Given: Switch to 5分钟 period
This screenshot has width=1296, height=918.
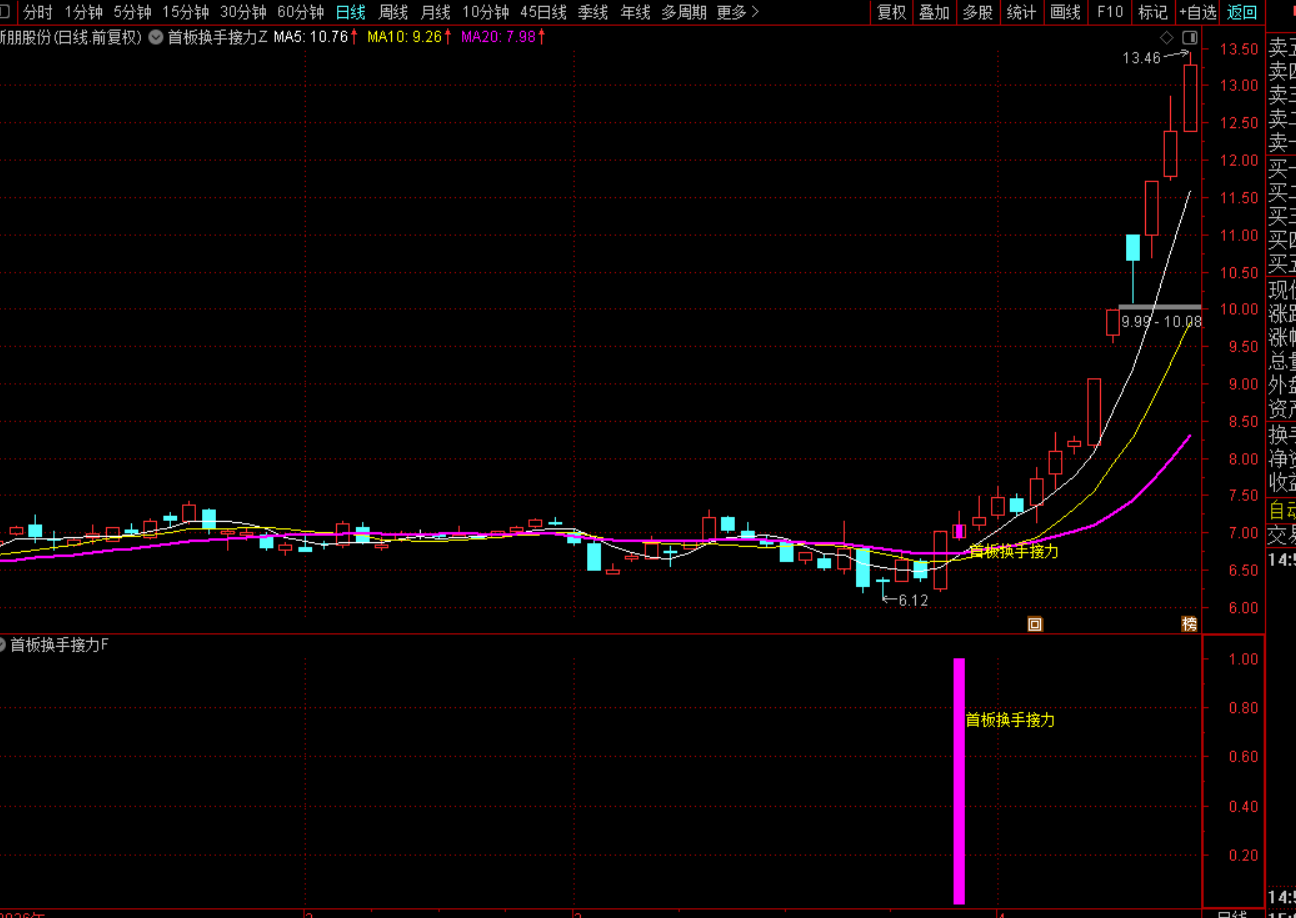Looking at the screenshot, I should [132, 12].
